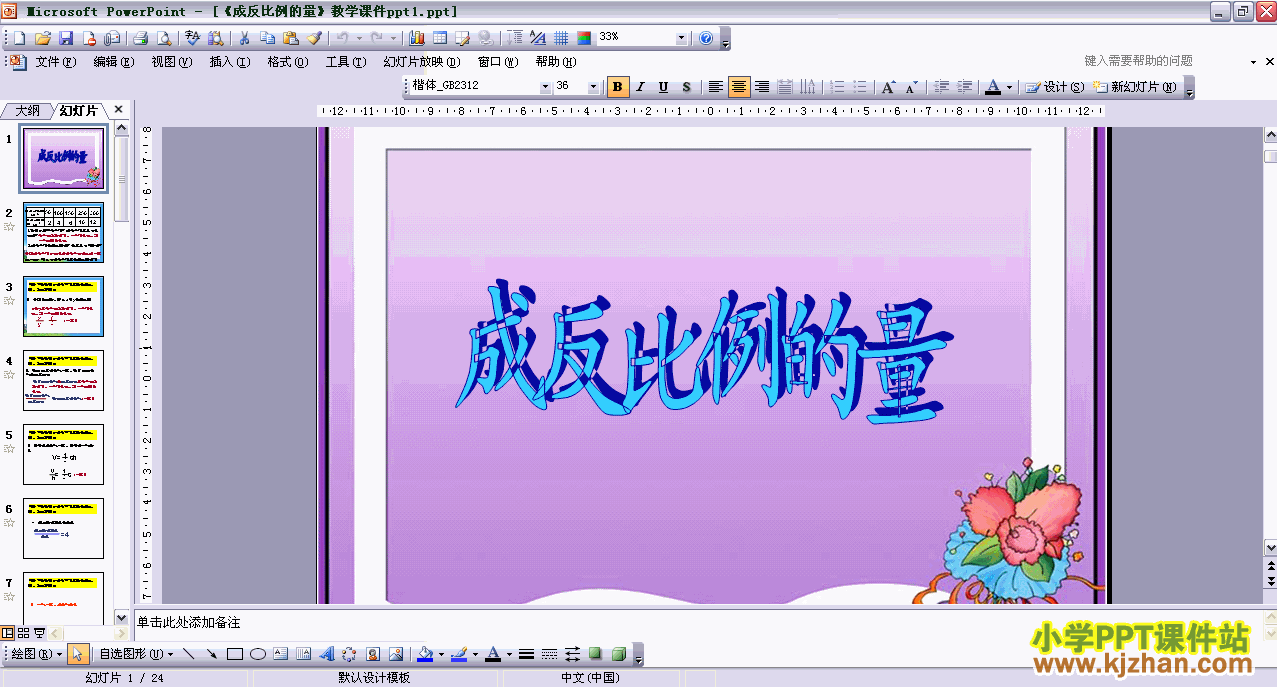Viewport: 1277px width, 687px height.
Task: Open the 插入(I) menu
Action: (x=229, y=62)
